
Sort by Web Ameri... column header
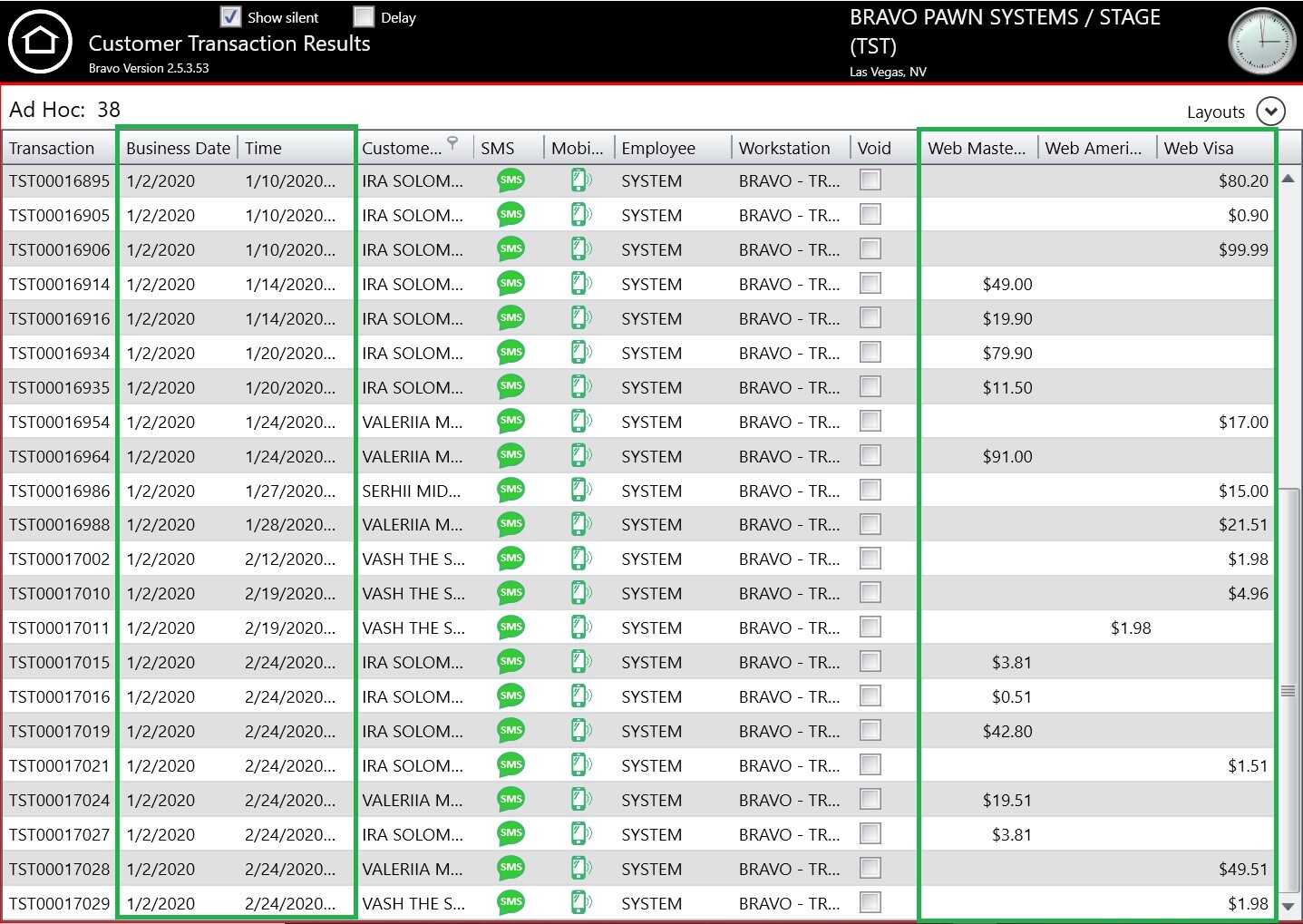[1097, 148]
